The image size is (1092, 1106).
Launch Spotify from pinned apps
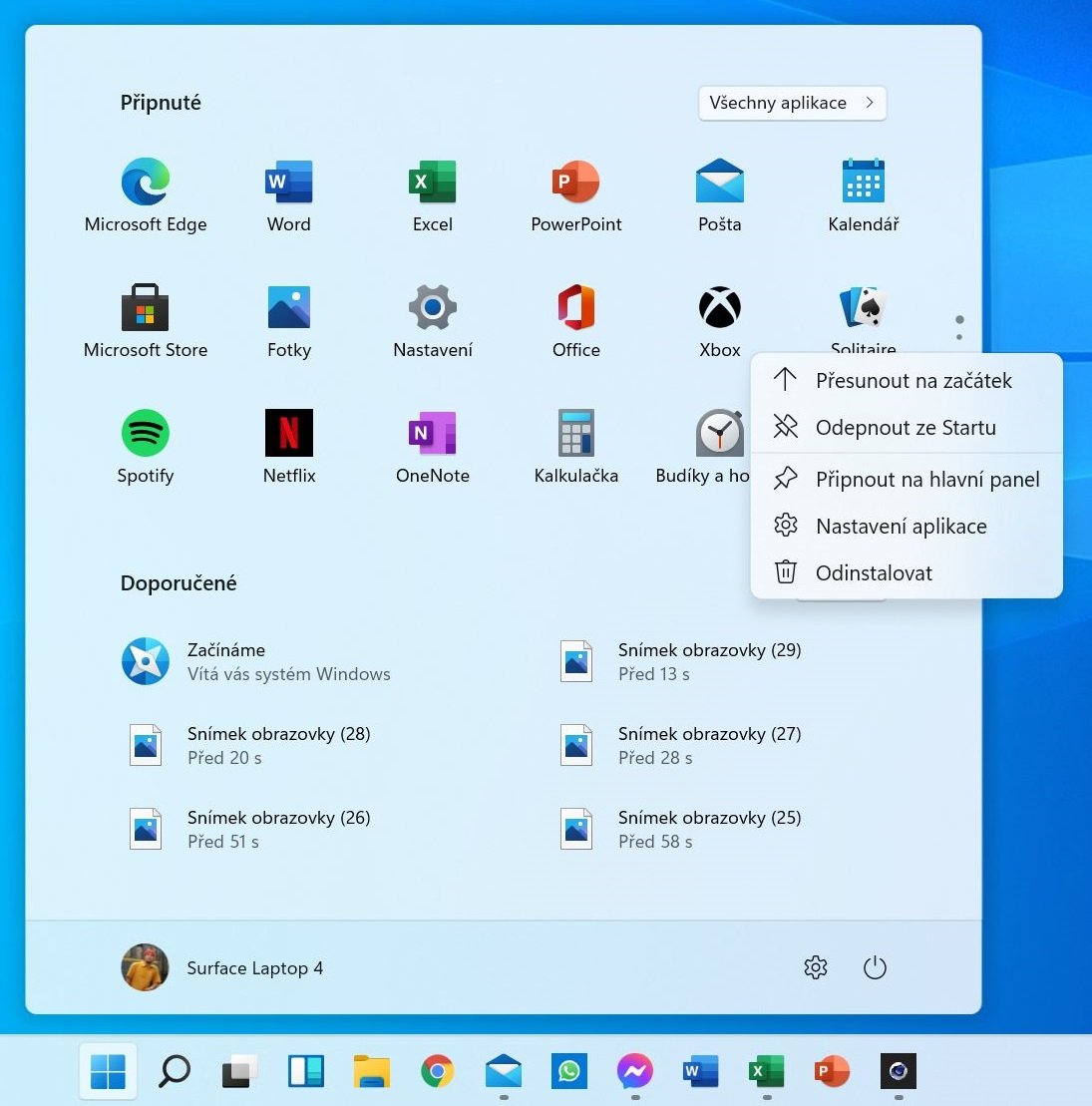(x=146, y=447)
